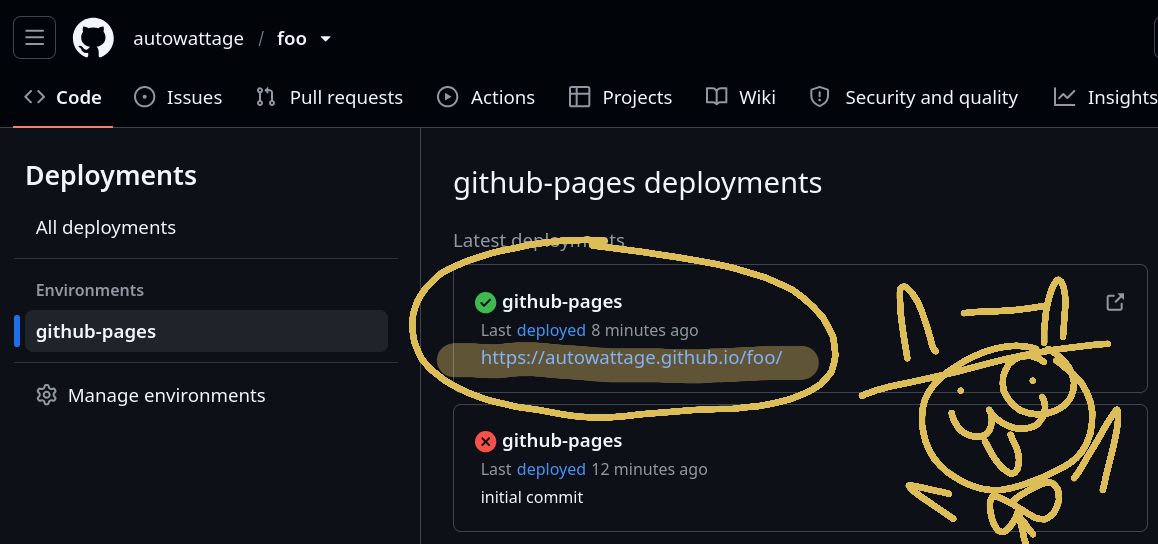The image size is (1158, 544).
Task: Click the github-pages deployments heading
Action: (x=637, y=183)
